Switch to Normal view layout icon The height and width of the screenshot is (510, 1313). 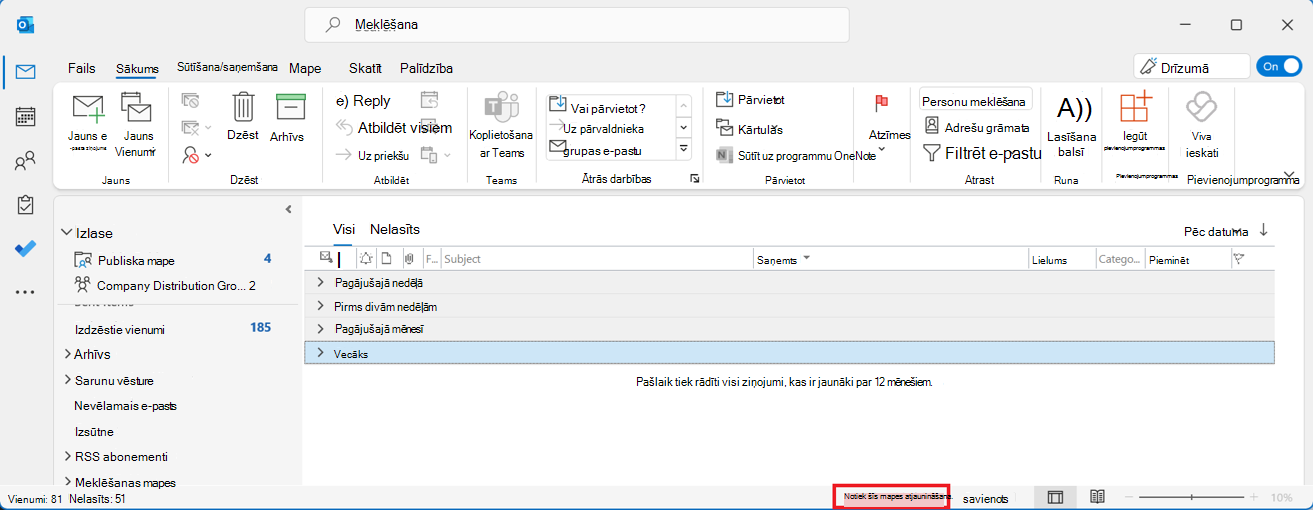point(1055,497)
